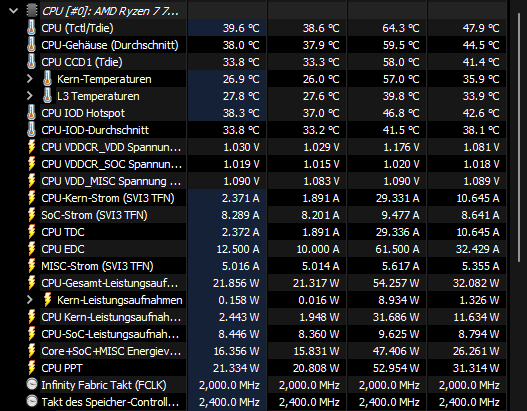
Task: Click lightning icon for CPU Kern-Leistungsaufnahme row
Action: pos(31,317)
